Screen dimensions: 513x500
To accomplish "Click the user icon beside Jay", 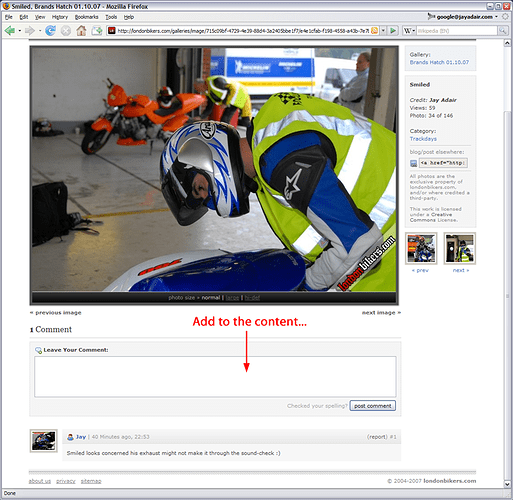I will [x=70, y=437].
